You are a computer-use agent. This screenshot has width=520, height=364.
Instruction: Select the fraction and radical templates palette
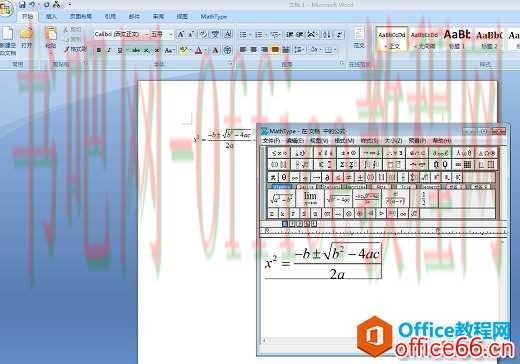(x=302, y=165)
